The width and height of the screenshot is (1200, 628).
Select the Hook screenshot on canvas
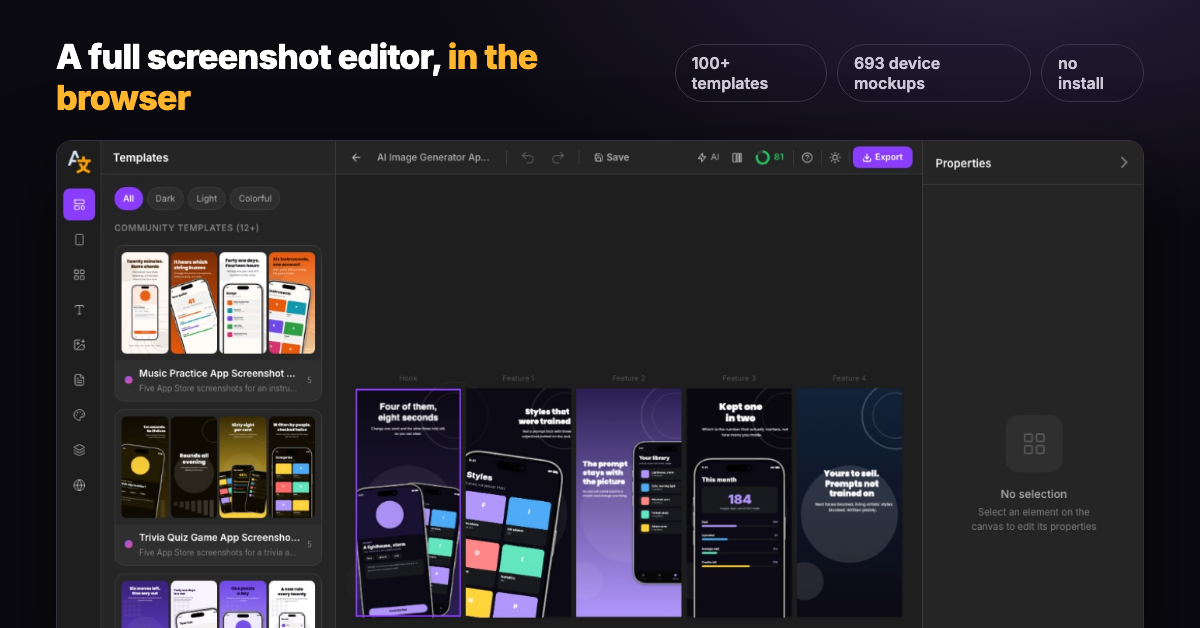pyautogui.click(x=408, y=503)
